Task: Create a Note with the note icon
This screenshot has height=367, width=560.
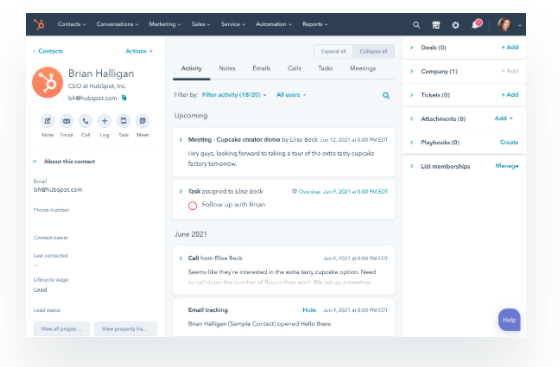Action: click(48, 121)
